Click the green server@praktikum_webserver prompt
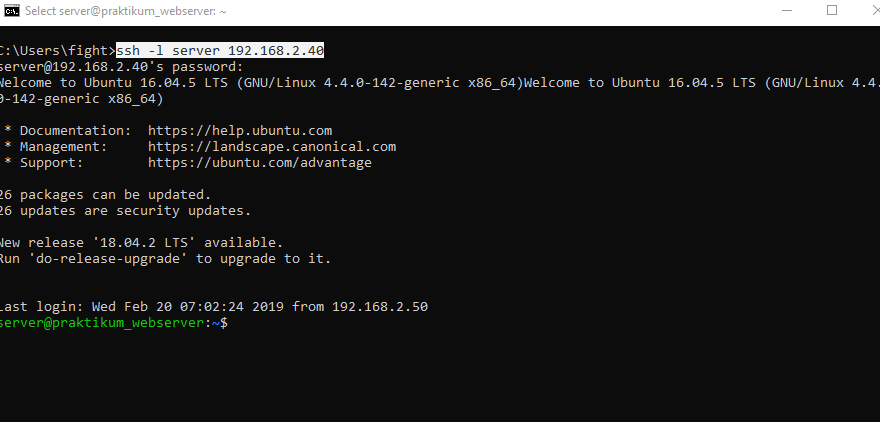880x422 pixels. pyautogui.click(x=105, y=323)
